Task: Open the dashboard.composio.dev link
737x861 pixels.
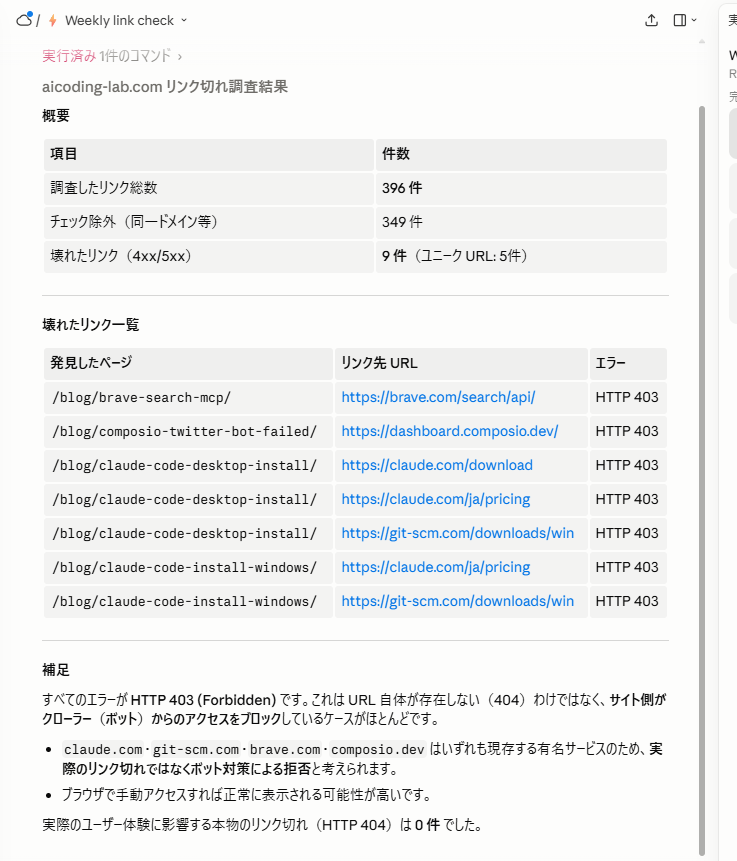Action: pyautogui.click(x=450, y=431)
